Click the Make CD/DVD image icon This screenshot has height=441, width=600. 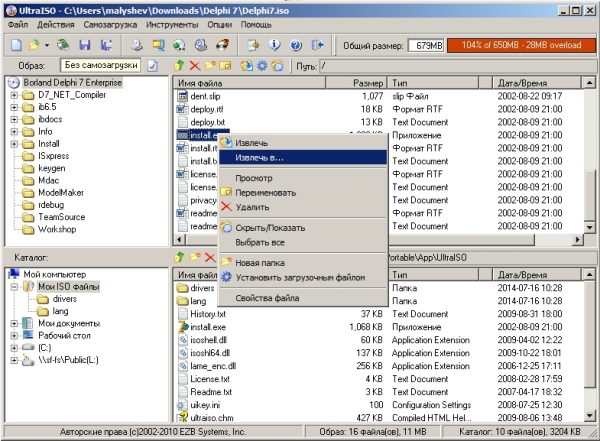pos(136,45)
